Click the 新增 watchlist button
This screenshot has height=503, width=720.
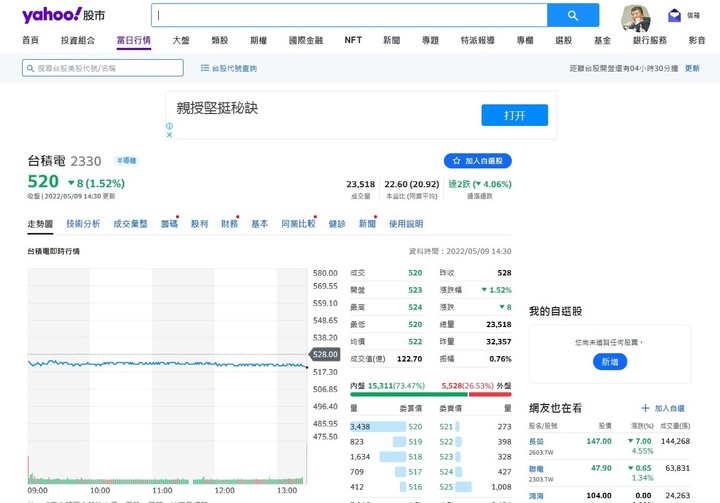610,362
